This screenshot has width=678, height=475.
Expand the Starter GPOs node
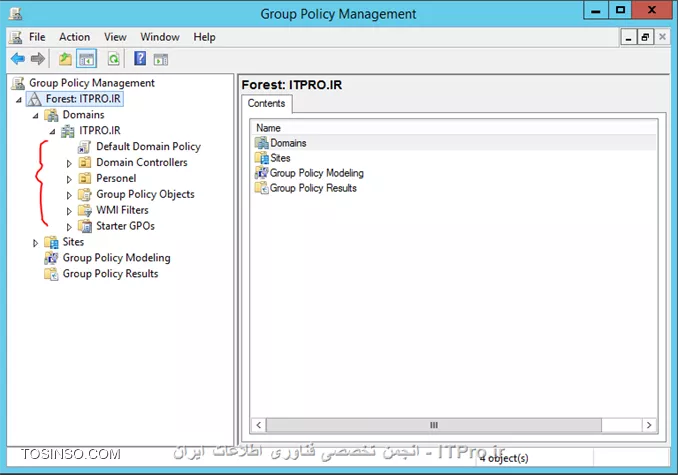point(69,227)
